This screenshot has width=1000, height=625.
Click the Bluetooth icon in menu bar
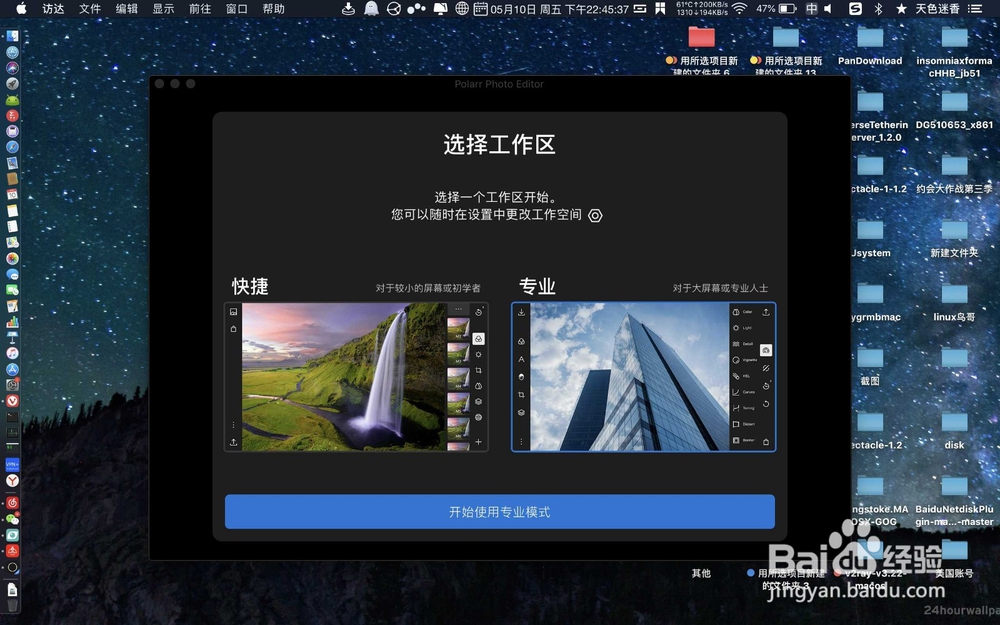878,8
